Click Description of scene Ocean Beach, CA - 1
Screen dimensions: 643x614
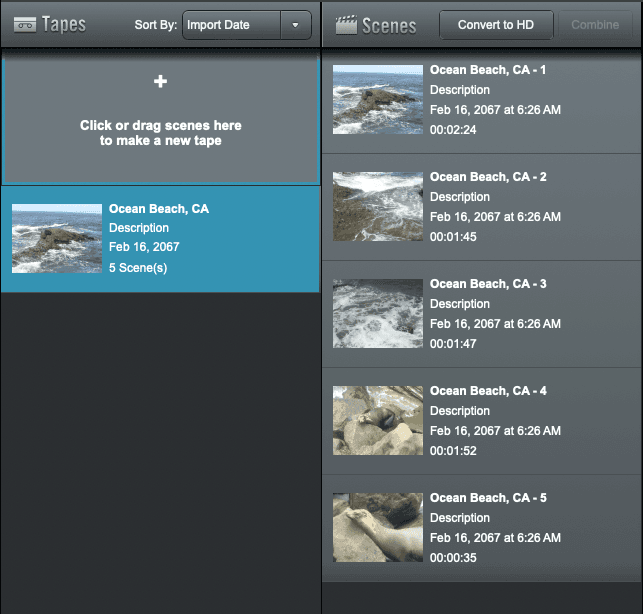(x=460, y=90)
